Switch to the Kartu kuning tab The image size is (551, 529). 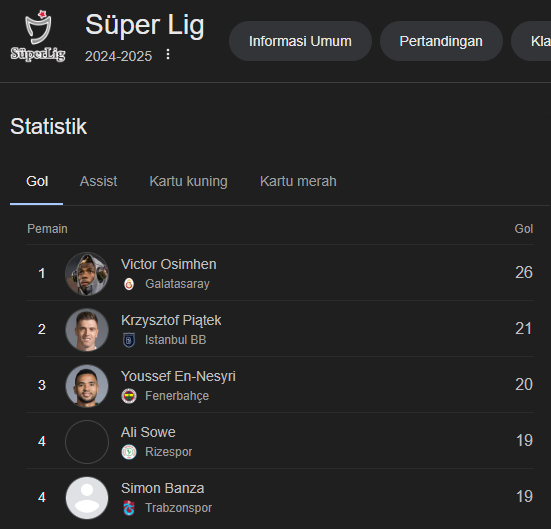point(188,181)
